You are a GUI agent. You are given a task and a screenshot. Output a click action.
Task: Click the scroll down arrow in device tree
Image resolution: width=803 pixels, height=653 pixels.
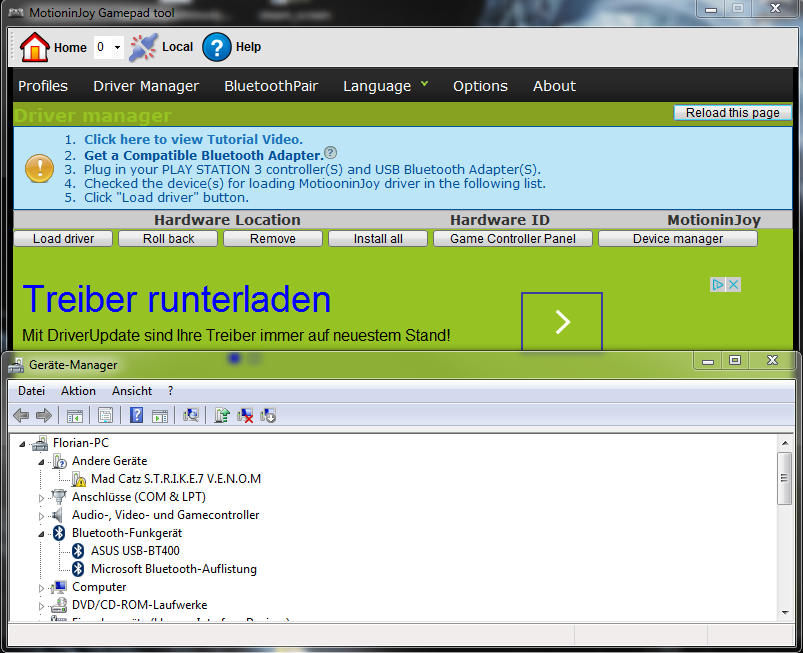(785, 613)
